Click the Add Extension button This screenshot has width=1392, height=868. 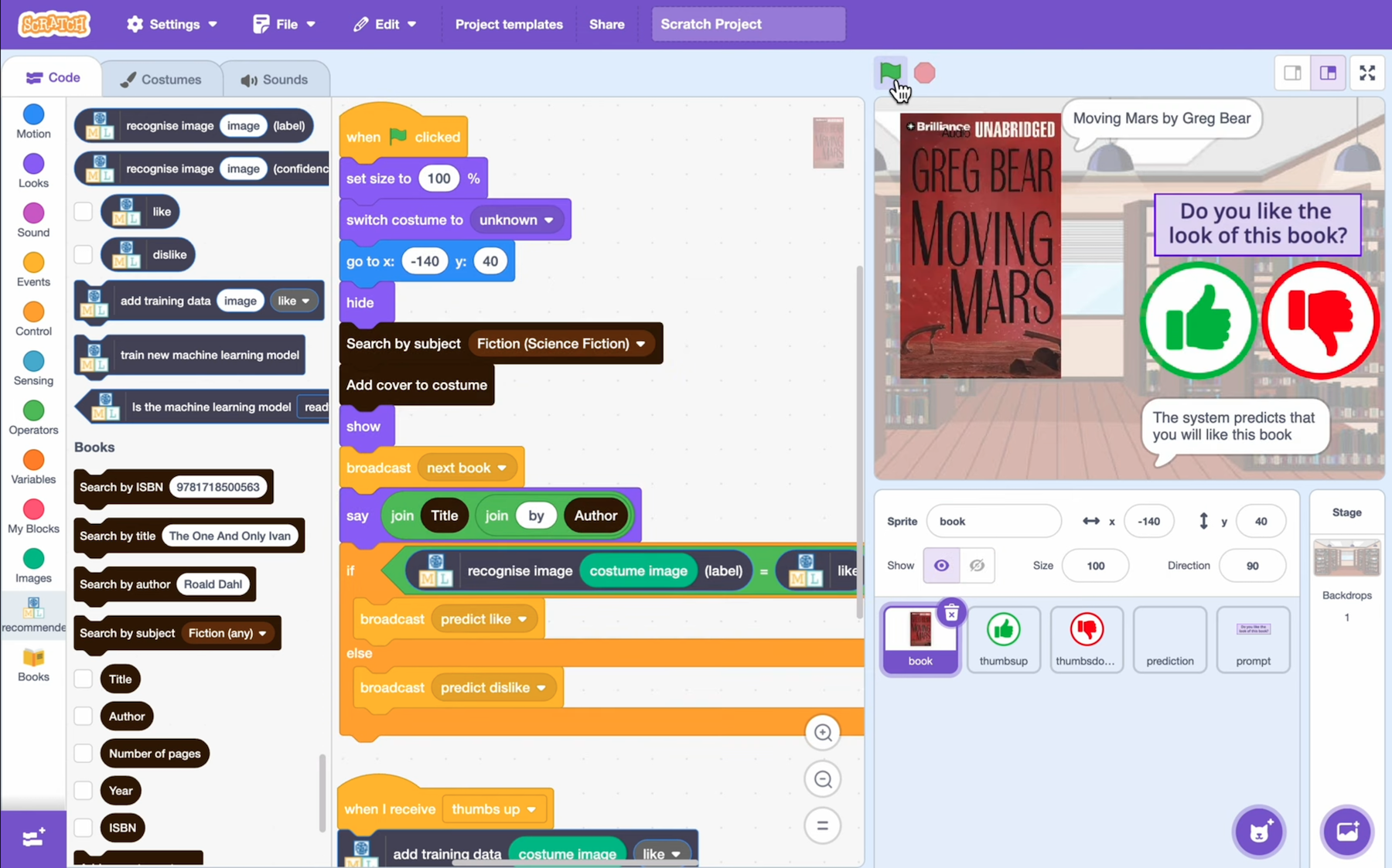(33, 838)
